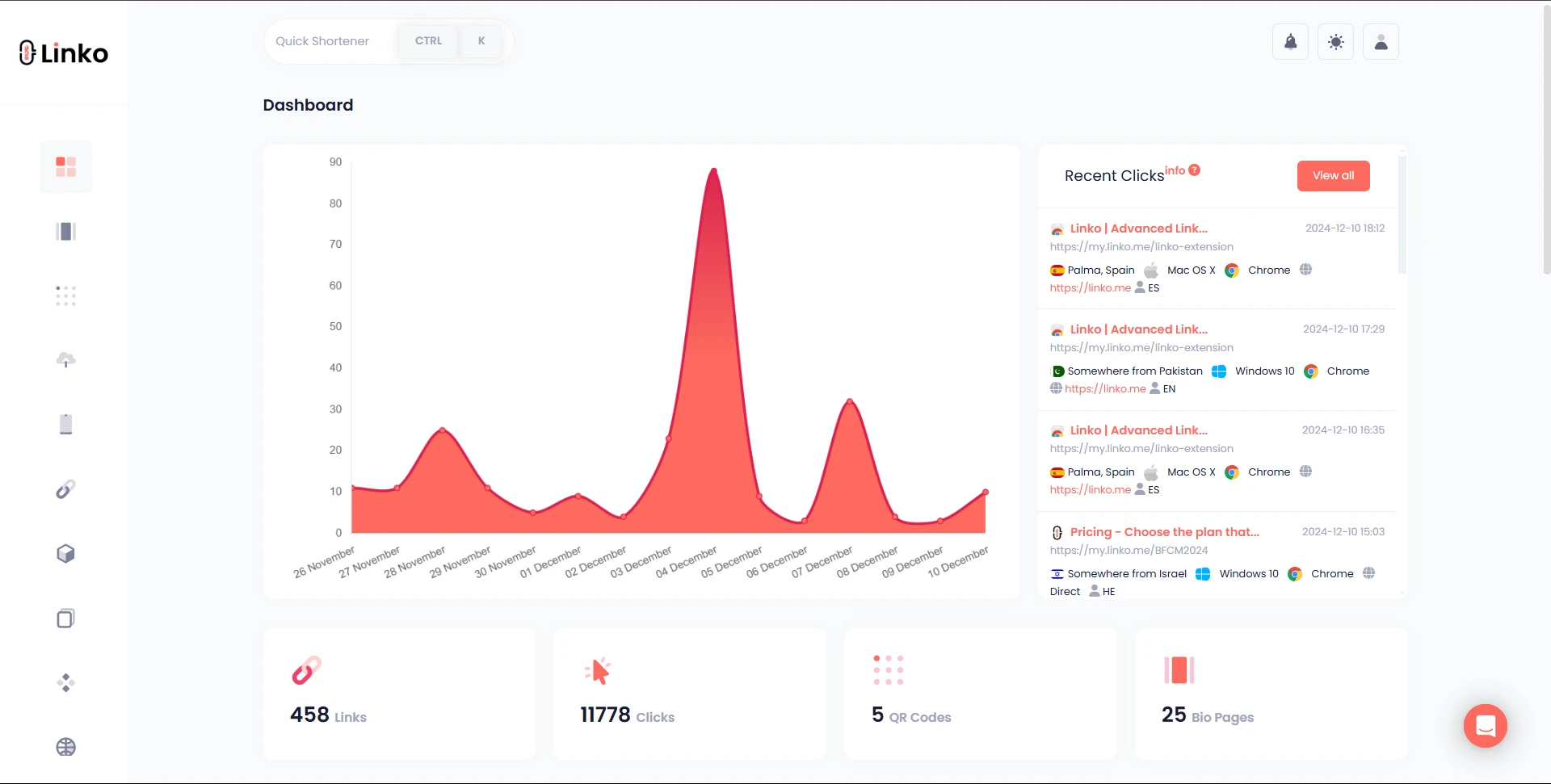Screen dimensions: 1551x784
Task: Open the user profile account menu
Action: click(x=1381, y=41)
